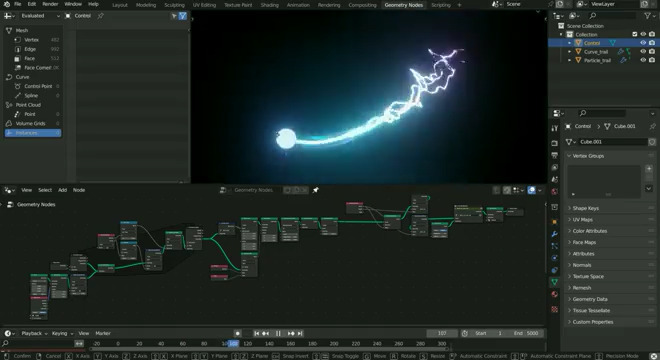Click the current frame field showing 107
660x360 pixels.
tap(442, 333)
